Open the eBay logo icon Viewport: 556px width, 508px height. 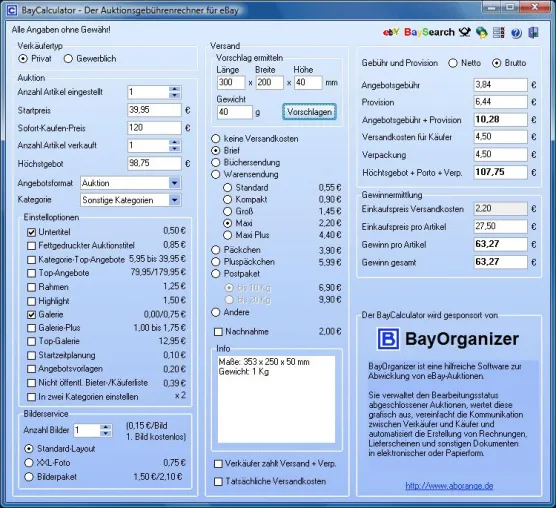[391, 33]
